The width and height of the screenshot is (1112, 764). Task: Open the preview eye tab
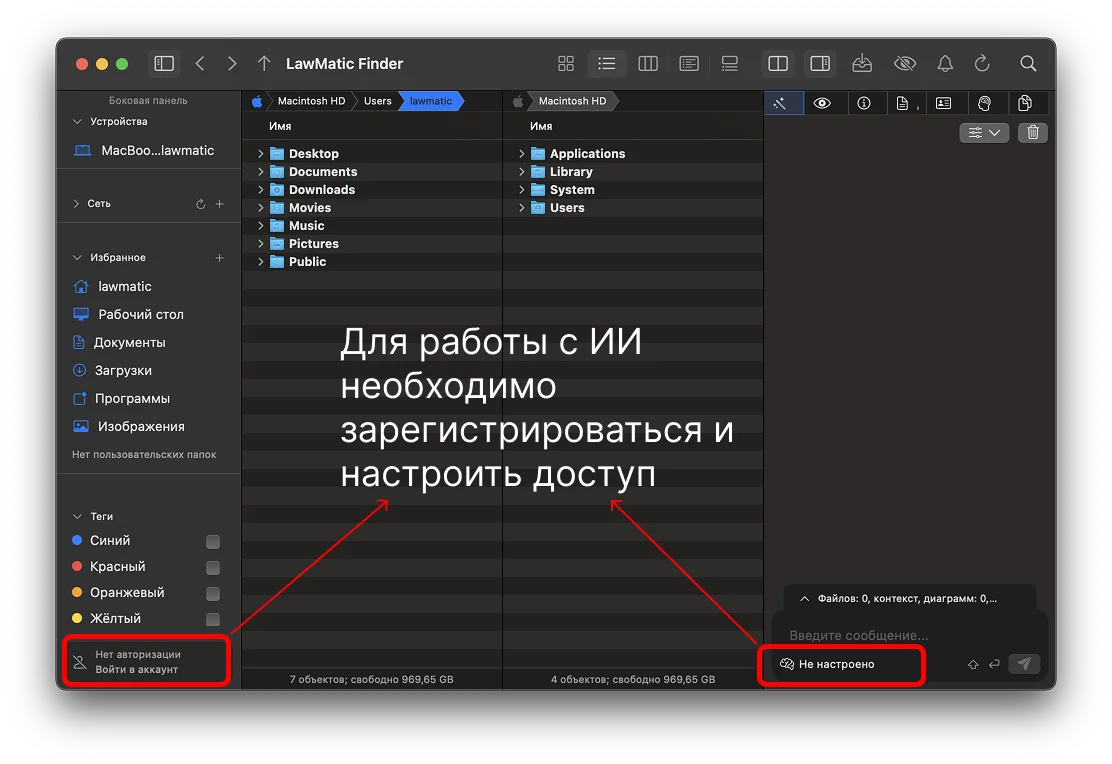[x=822, y=104]
